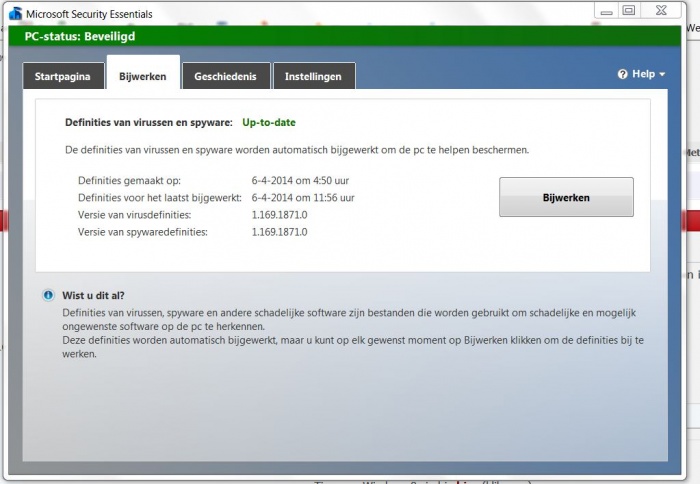Minimize the Security Essentials window
This screenshot has width=700, height=484.
pyautogui.click(x=606, y=11)
